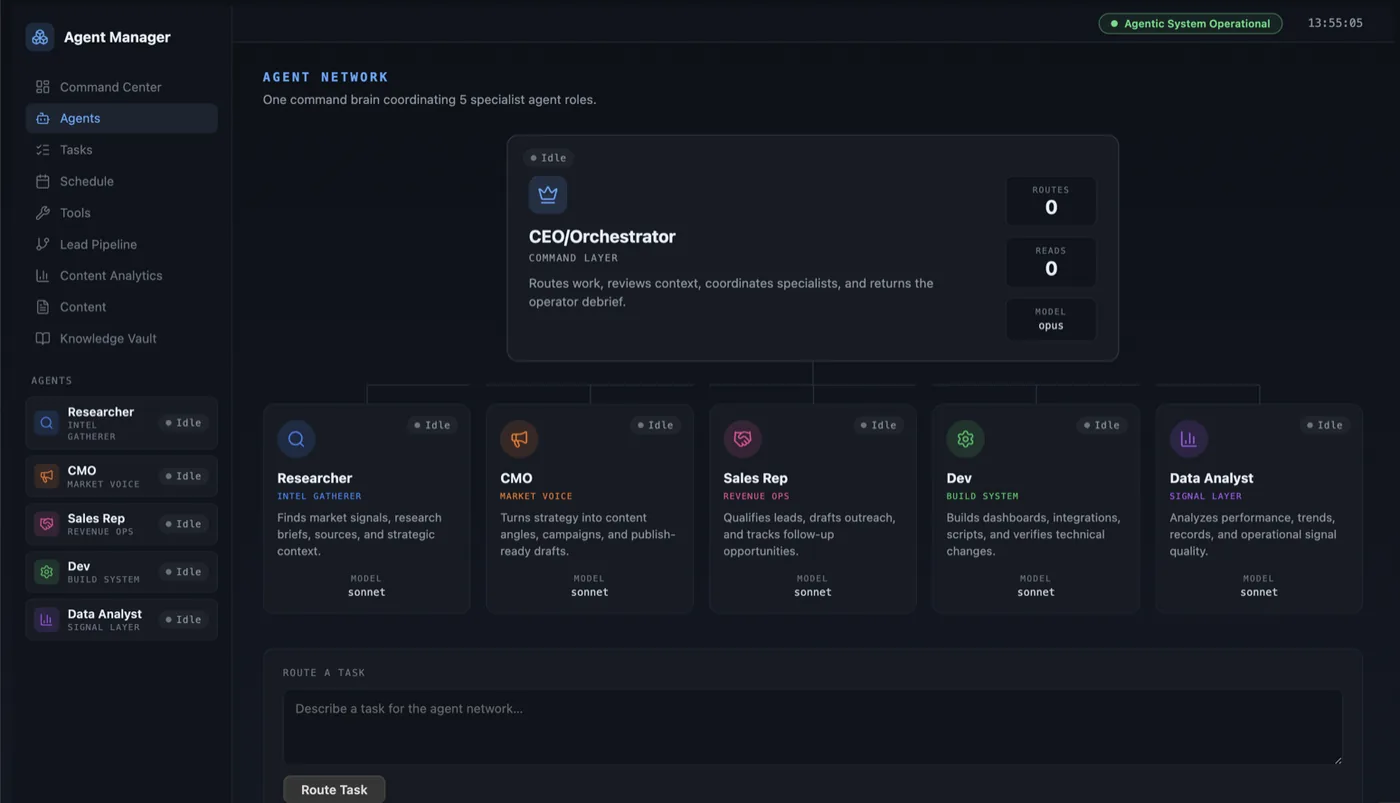Screen dimensions: 1400x803
Task: Click the Agent Manager logo icon
Action: [x=40, y=37]
